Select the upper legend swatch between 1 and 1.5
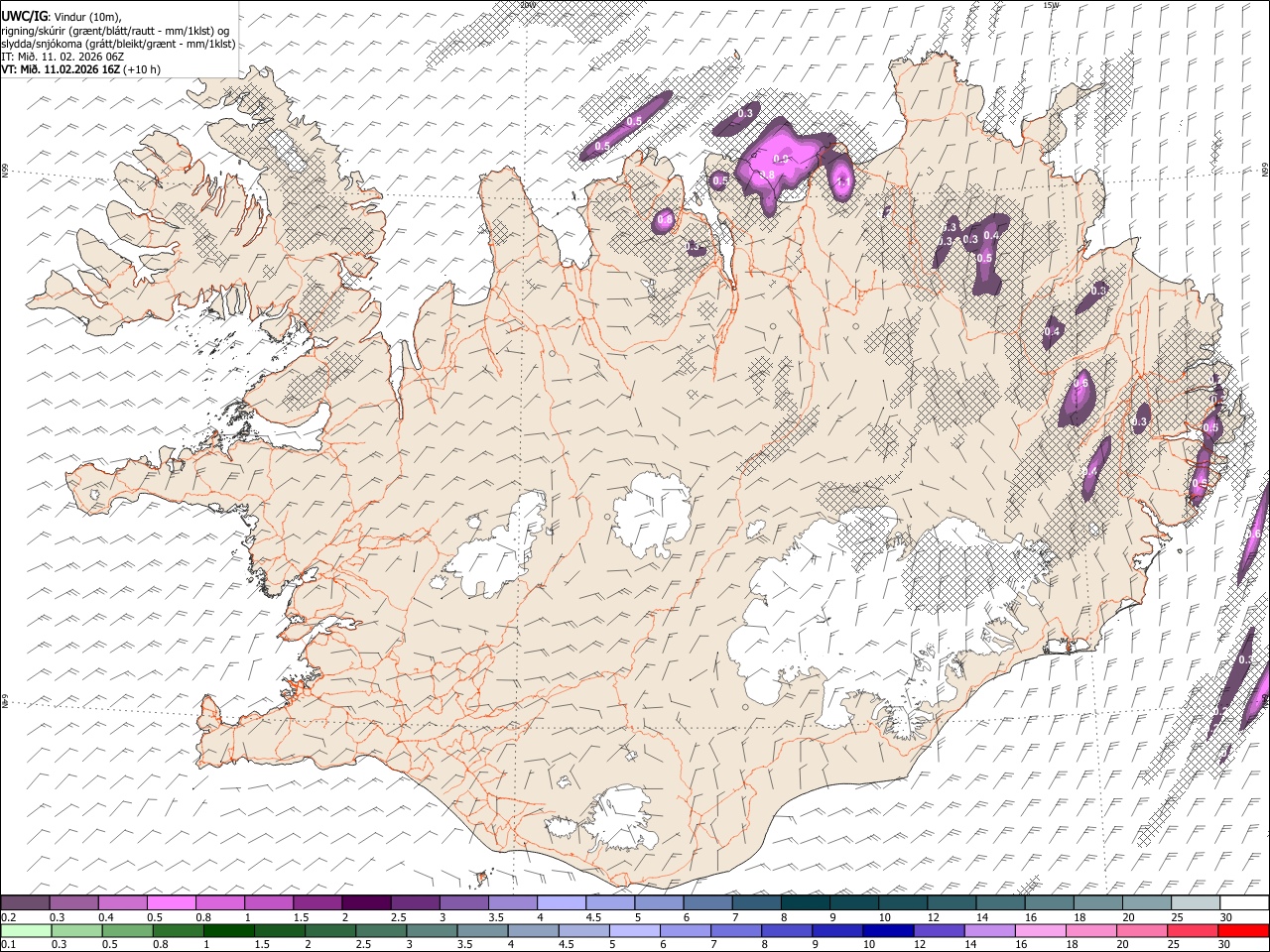Viewport: 1270px width, 952px height. click(x=268, y=903)
